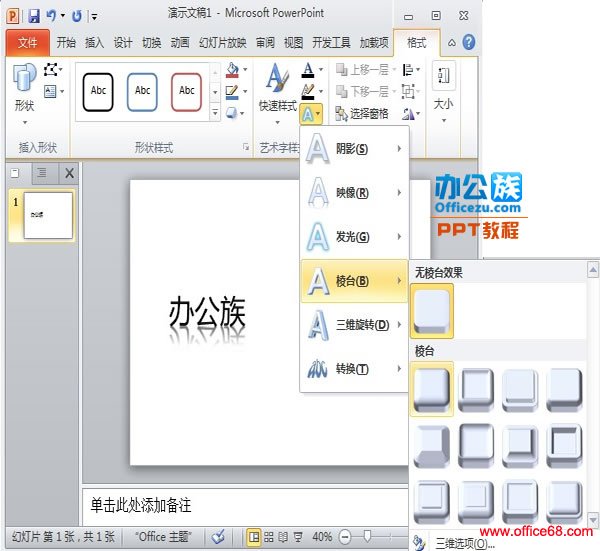
Task: Click the Text Effects glowing A icon
Action: [x=308, y=114]
